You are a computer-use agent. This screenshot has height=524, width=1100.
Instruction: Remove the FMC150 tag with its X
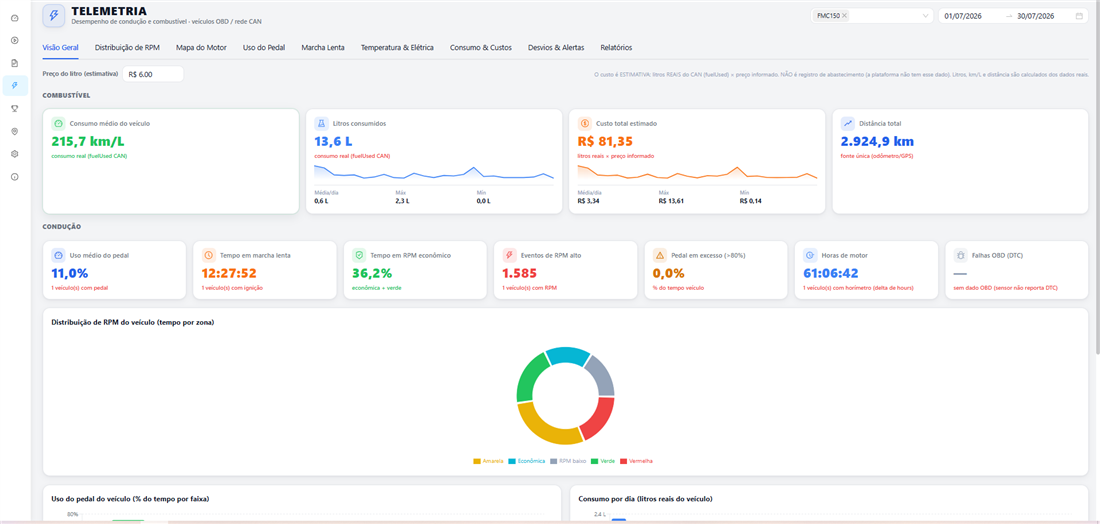[x=844, y=15]
